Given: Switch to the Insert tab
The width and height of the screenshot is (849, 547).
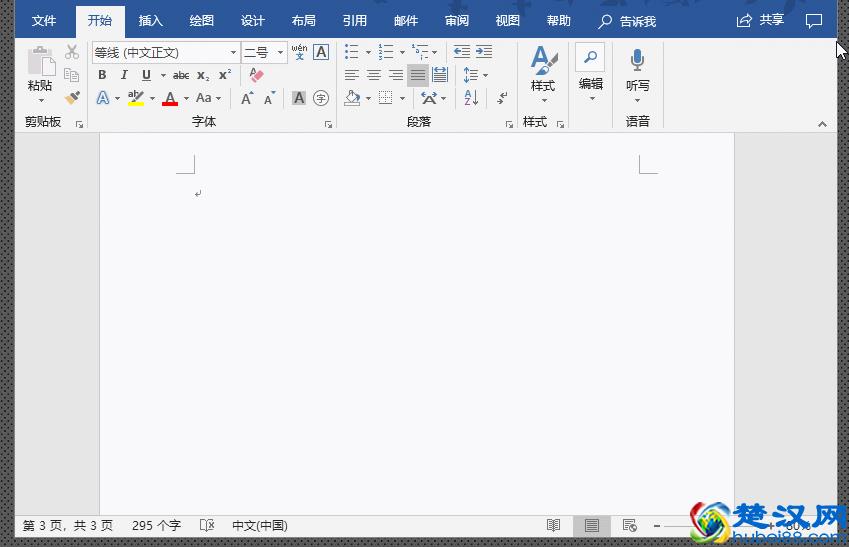Looking at the screenshot, I should pos(151,21).
